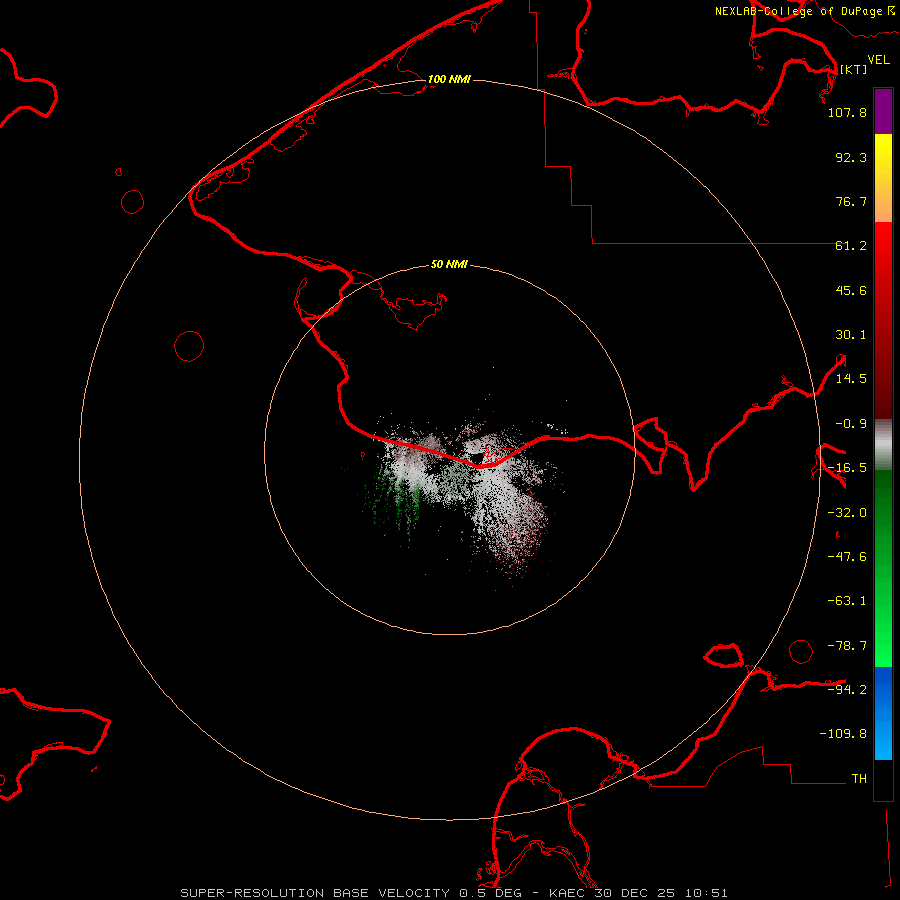The height and width of the screenshot is (900, 900).
Task: Click the -16.5 scale value
Action: pos(847,468)
